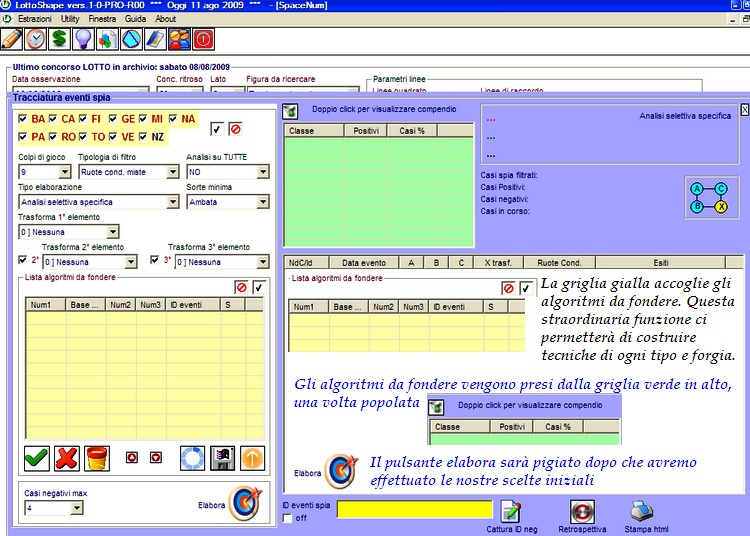Open the notebook with pen toolbar icon
Screen dimensions: 750x536
[x=155, y=39]
